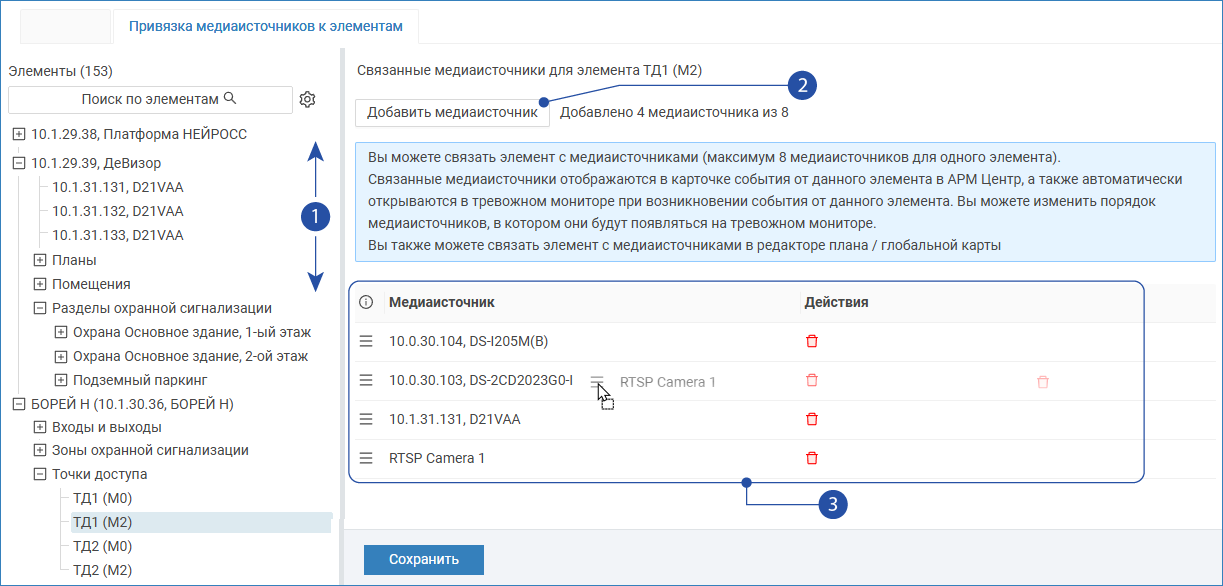
Task: Collapse the 10.1.29.39 ДеВизор node
Action: pos(19,163)
